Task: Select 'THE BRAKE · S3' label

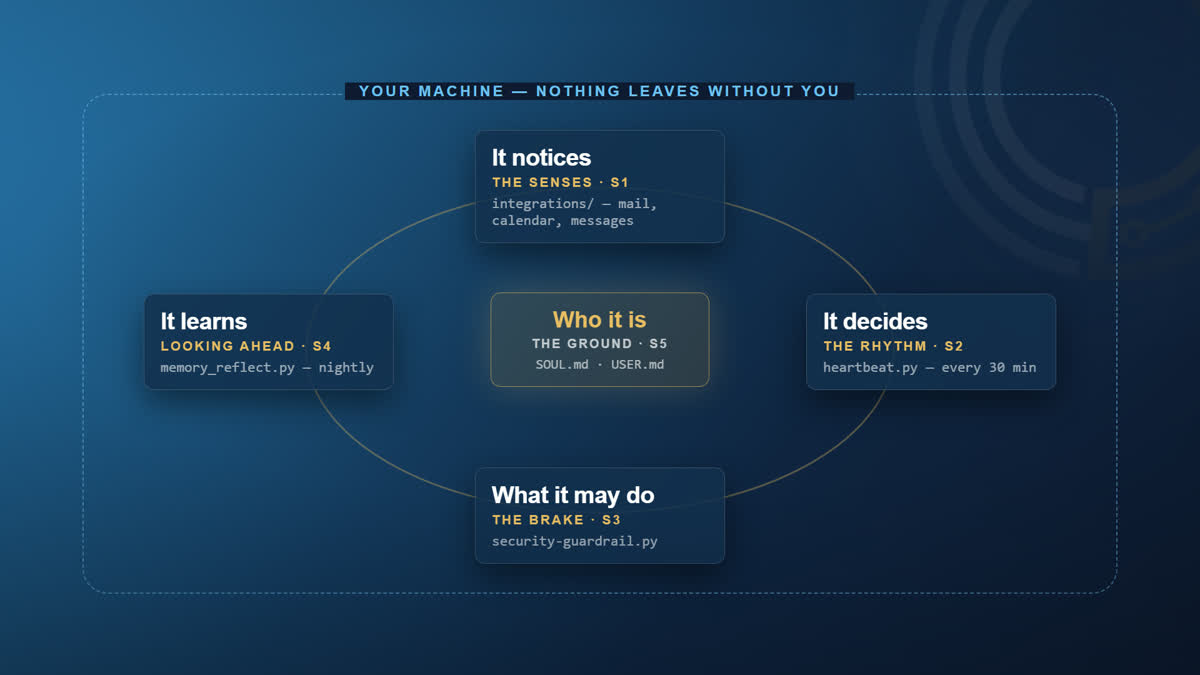Action: (556, 521)
